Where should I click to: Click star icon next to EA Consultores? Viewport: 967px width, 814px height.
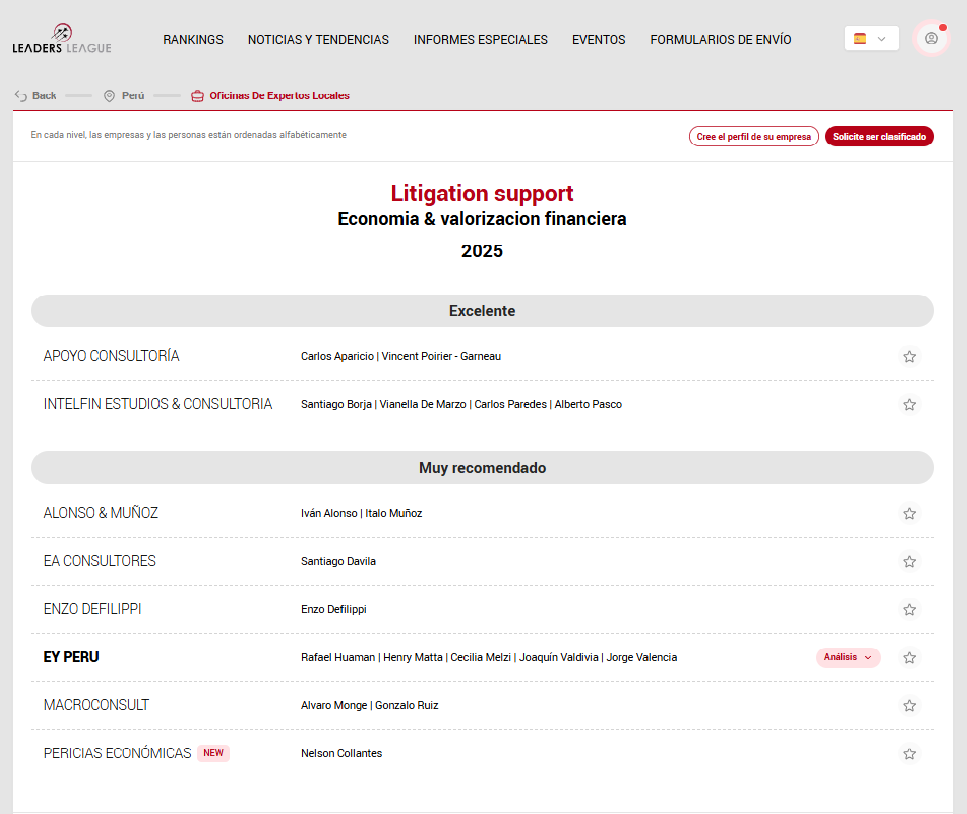click(x=909, y=562)
